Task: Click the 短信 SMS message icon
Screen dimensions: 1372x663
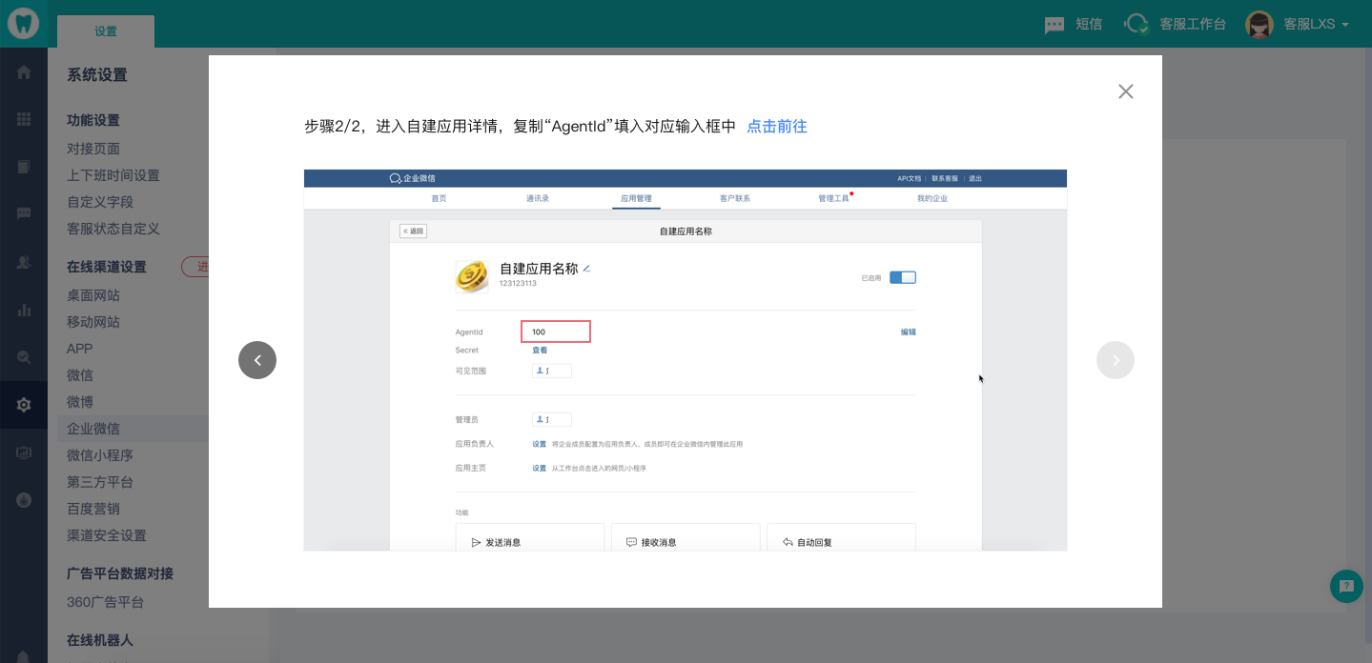Action: pos(1054,24)
